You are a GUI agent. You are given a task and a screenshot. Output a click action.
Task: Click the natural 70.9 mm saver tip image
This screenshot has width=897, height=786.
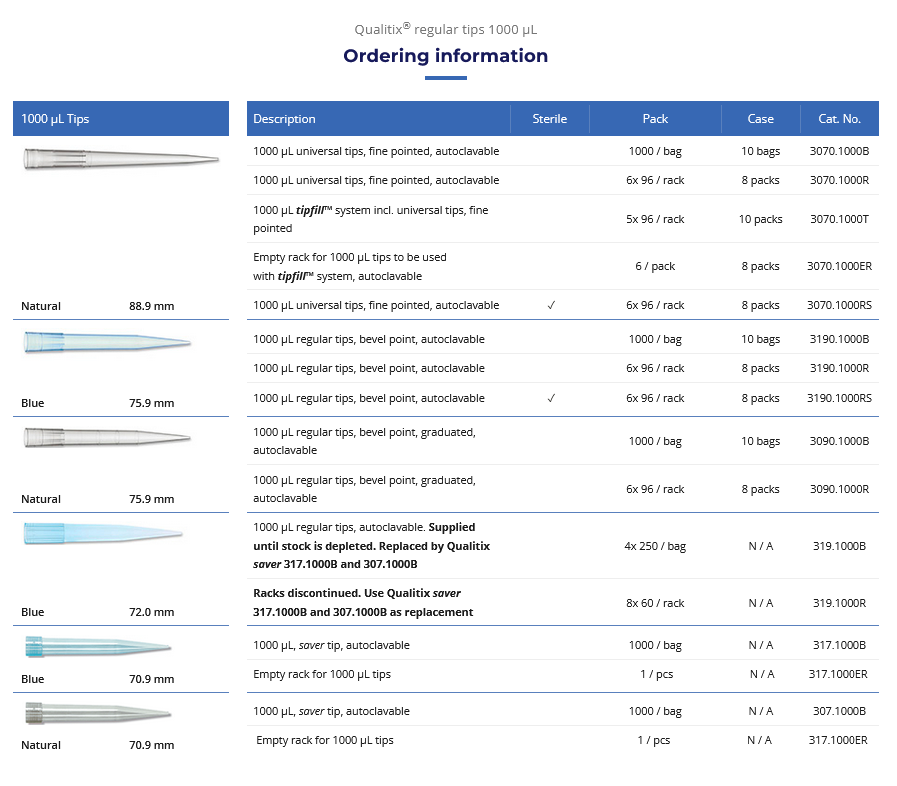coord(98,713)
